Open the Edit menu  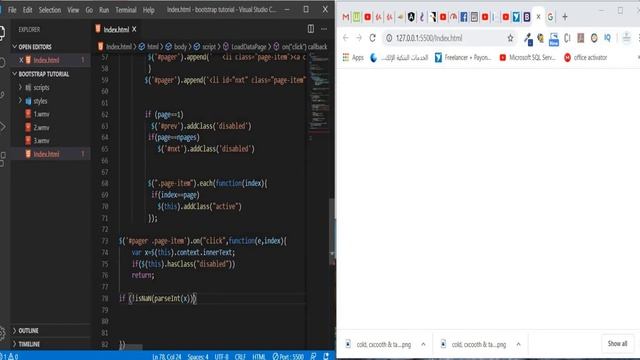(27, 10)
